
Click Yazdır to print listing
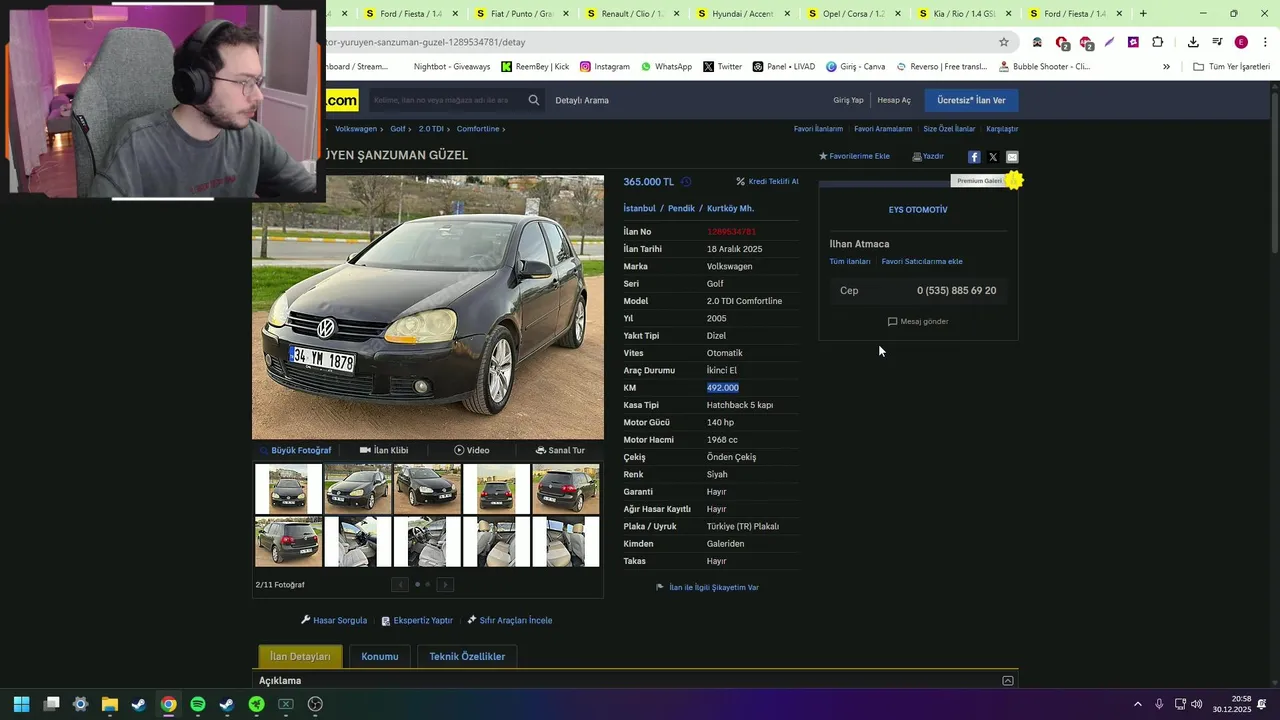coord(928,156)
